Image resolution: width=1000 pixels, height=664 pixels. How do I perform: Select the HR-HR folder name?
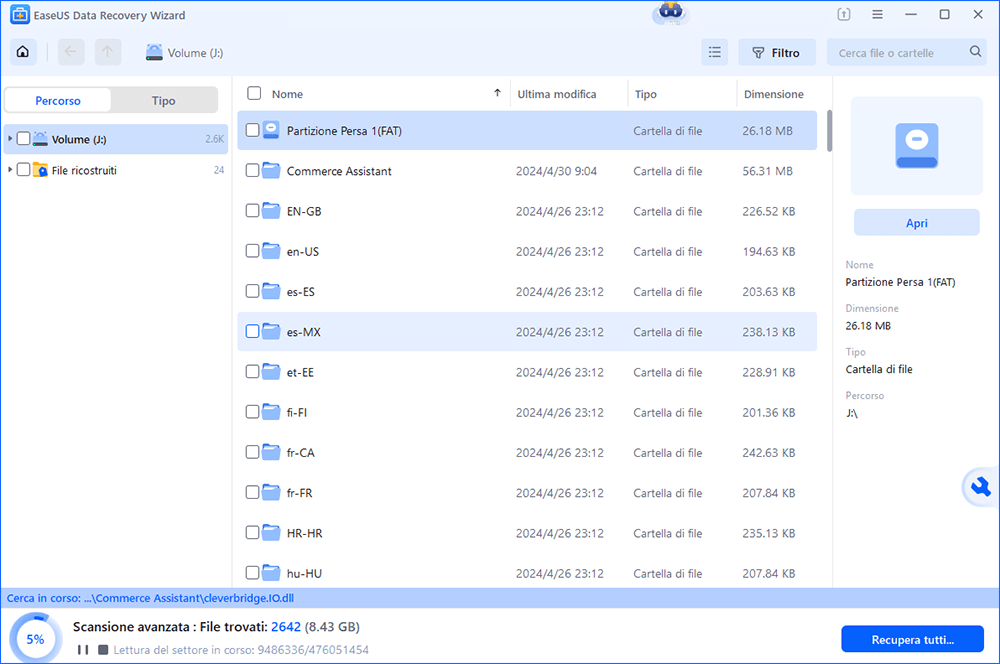pyautogui.click(x=304, y=533)
